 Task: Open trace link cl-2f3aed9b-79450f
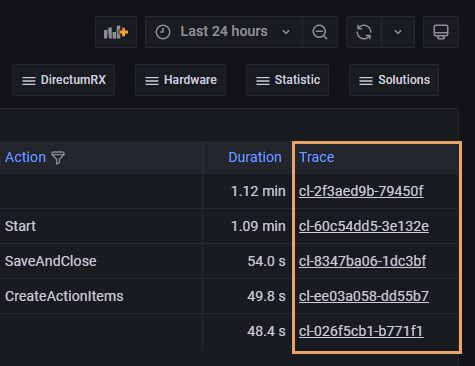361,191
